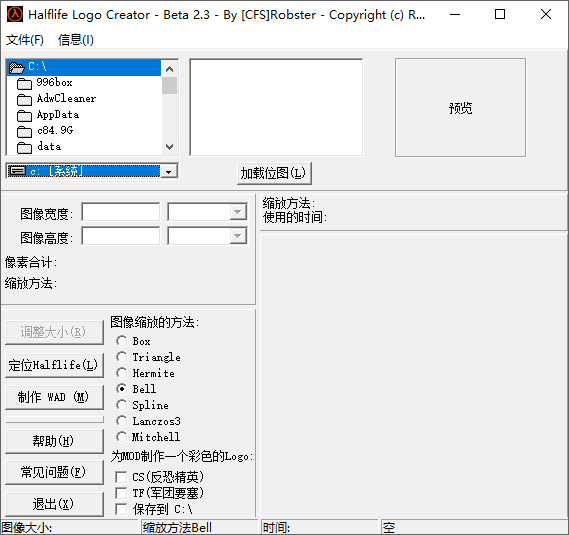Click the 常见问题(F) button
The width and height of the screenshot is (569, 535).
pos(54,472)
